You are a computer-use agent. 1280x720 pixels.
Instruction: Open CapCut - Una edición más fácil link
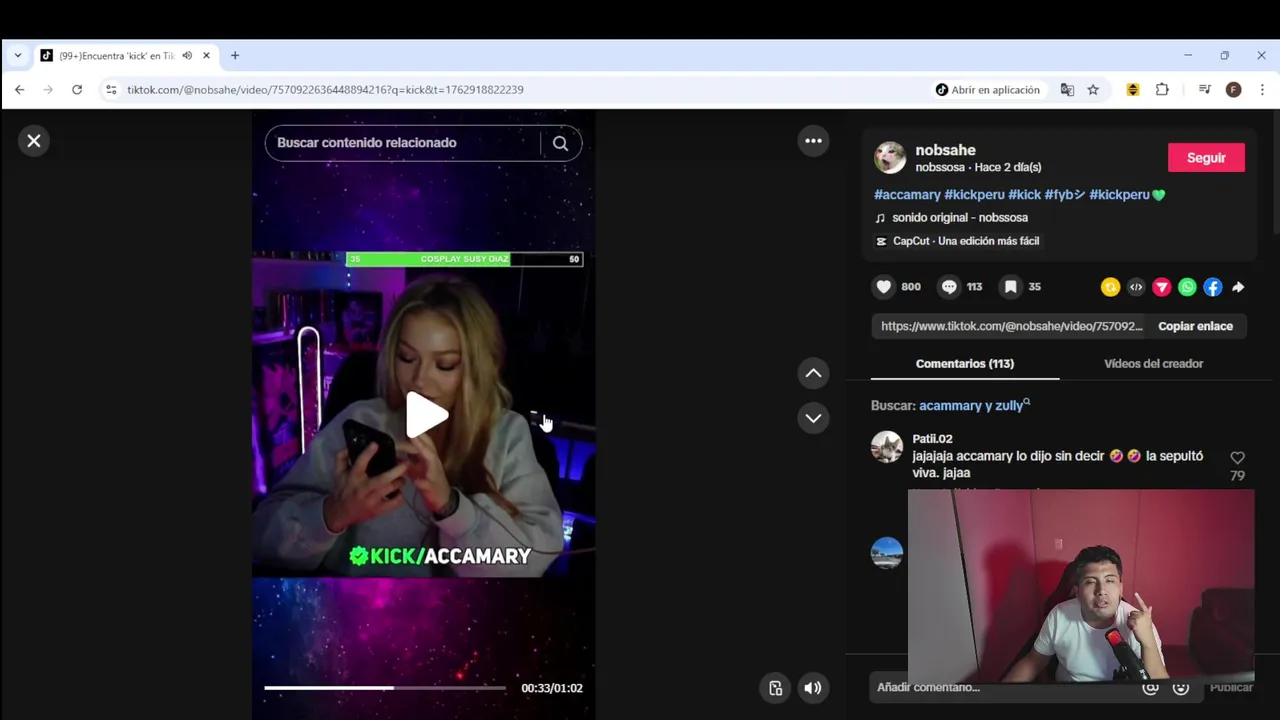tap(957, 241)
